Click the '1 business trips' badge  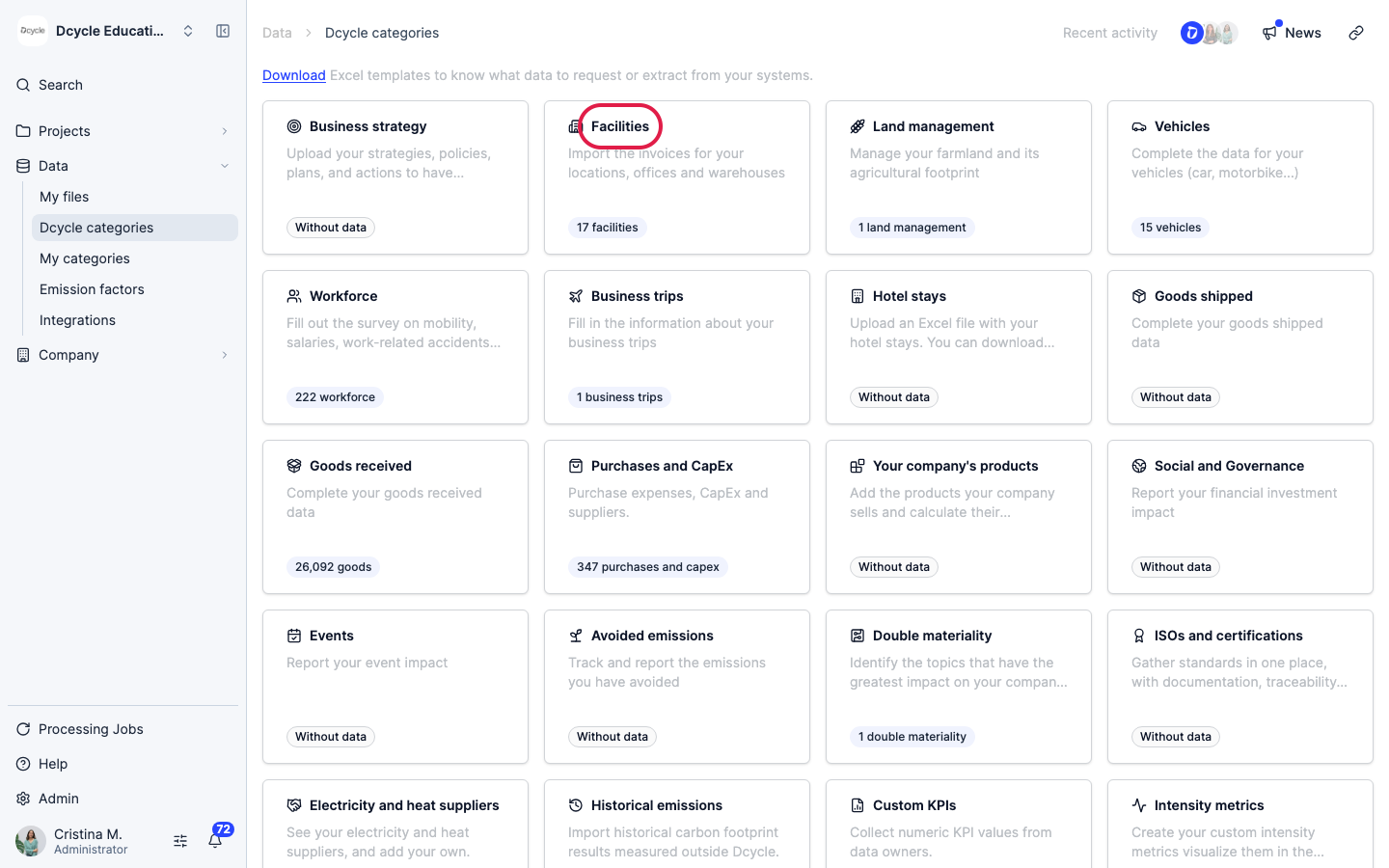[x=620, y=397]
